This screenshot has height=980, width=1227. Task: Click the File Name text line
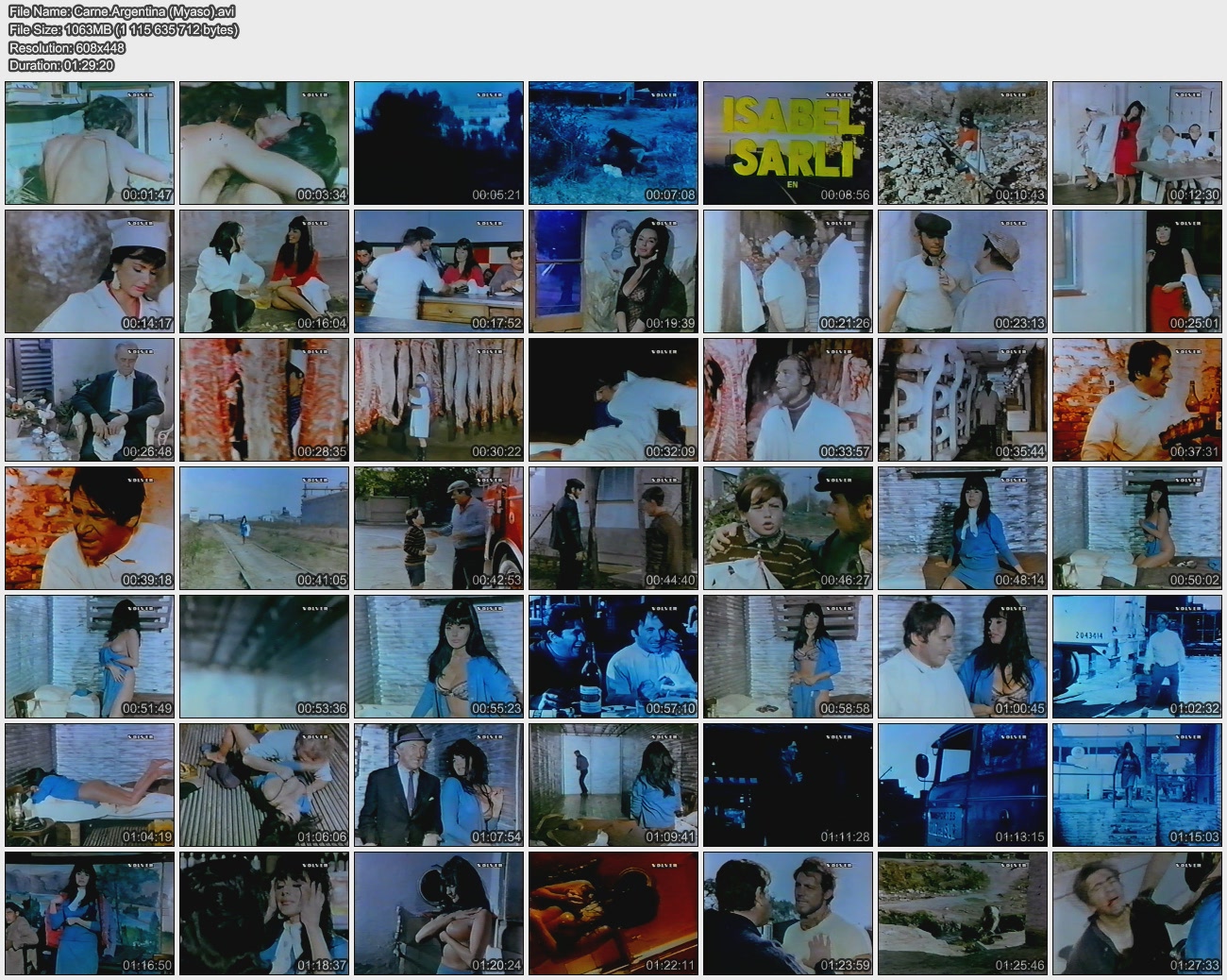(122, 11)
